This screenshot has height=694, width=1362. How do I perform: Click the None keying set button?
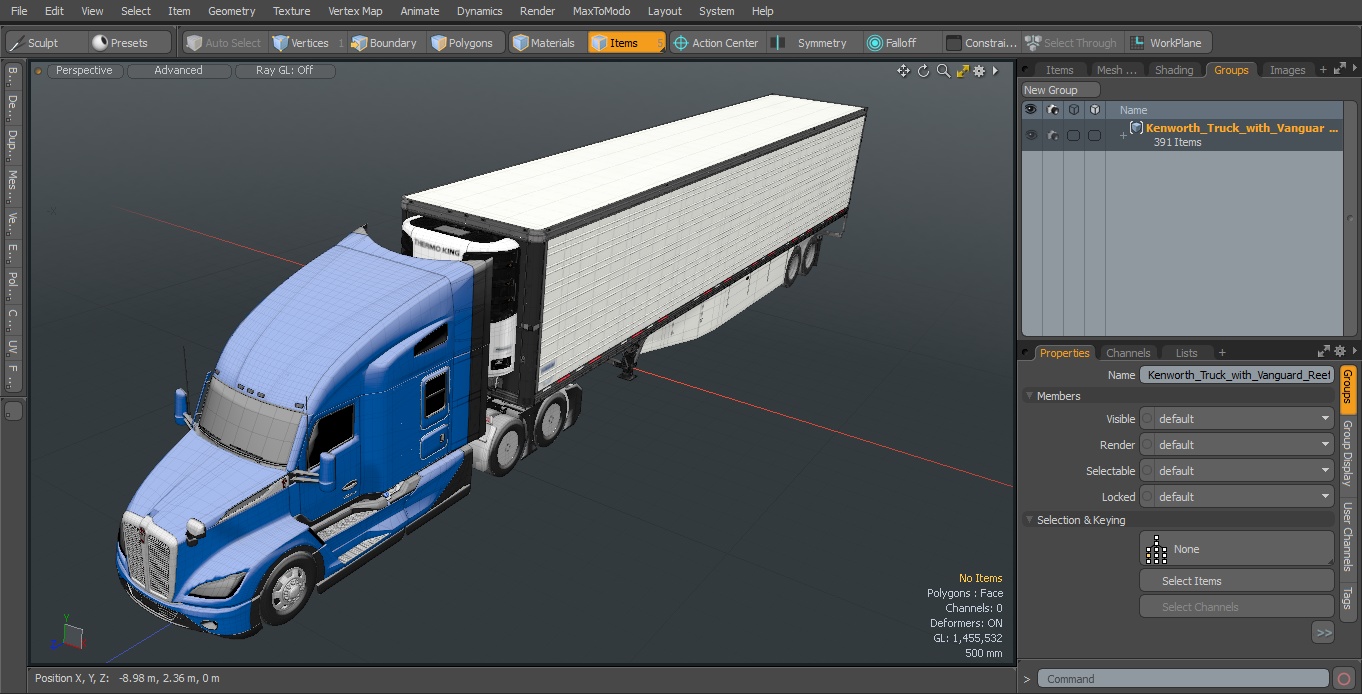click(x=1237, y=549)
